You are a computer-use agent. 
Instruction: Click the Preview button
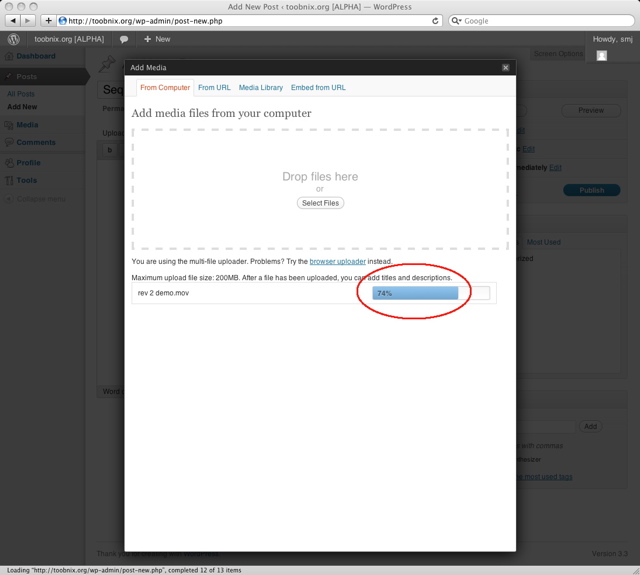(591, 111)
